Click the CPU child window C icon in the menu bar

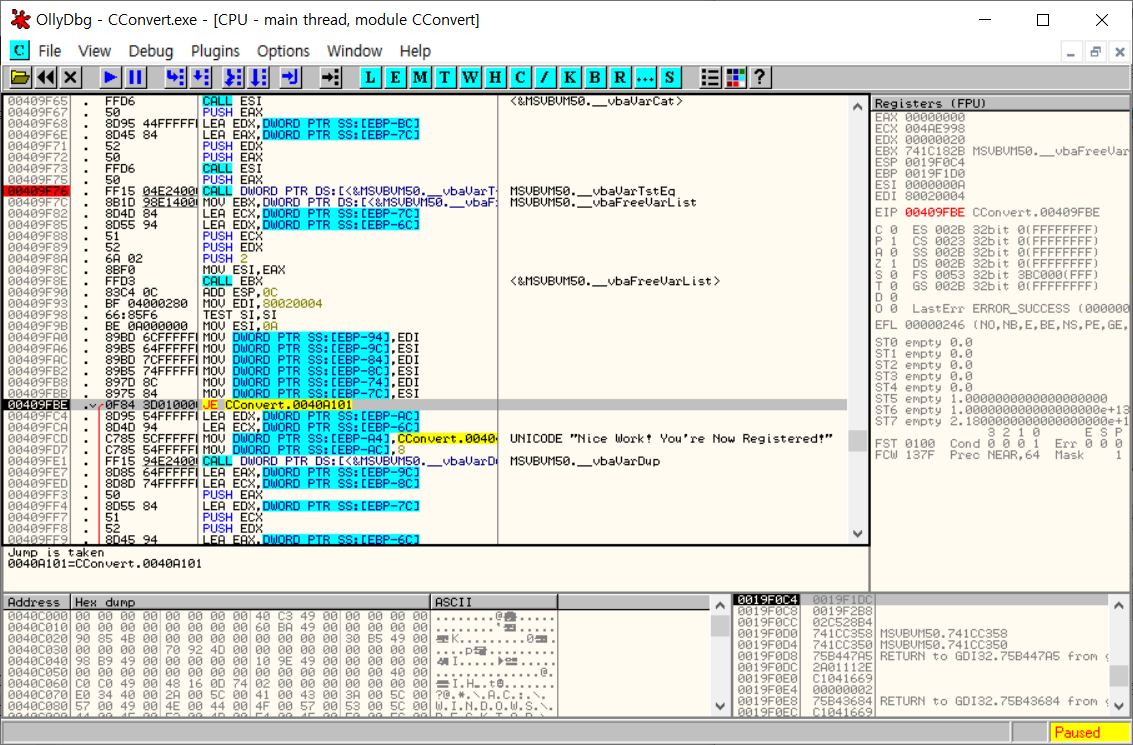(x=20, y=51)
